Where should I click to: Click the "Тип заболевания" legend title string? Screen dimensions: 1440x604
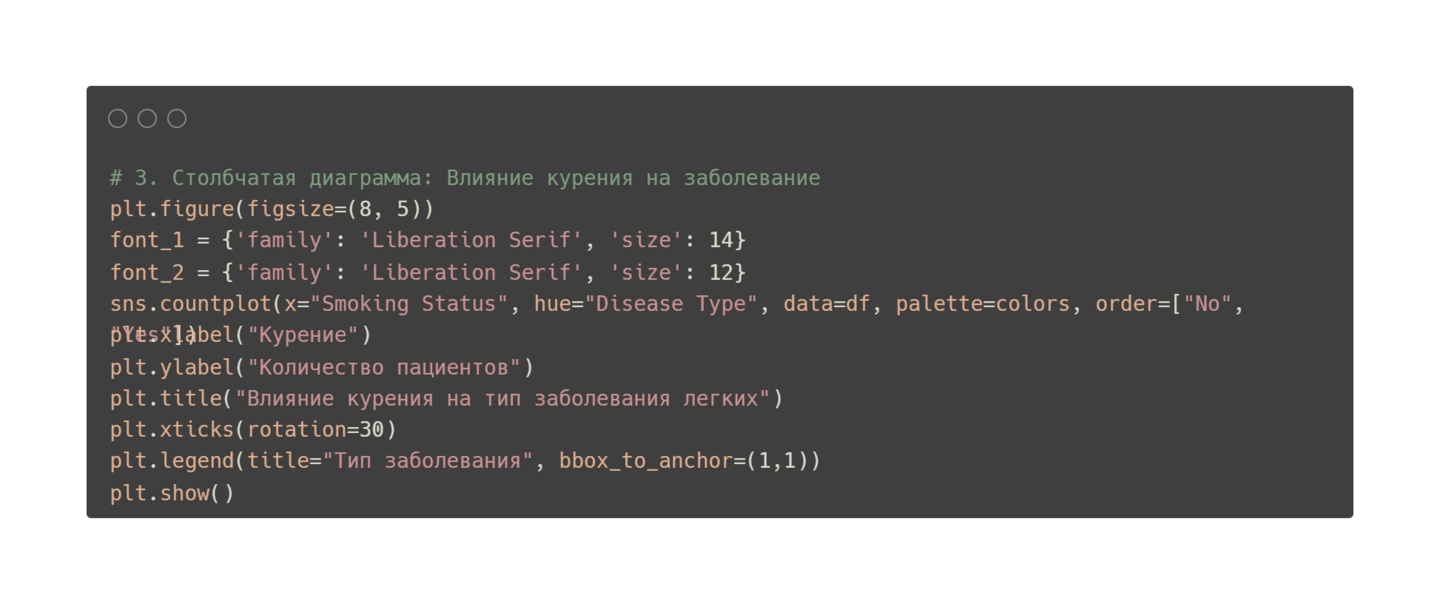point(428,461)
